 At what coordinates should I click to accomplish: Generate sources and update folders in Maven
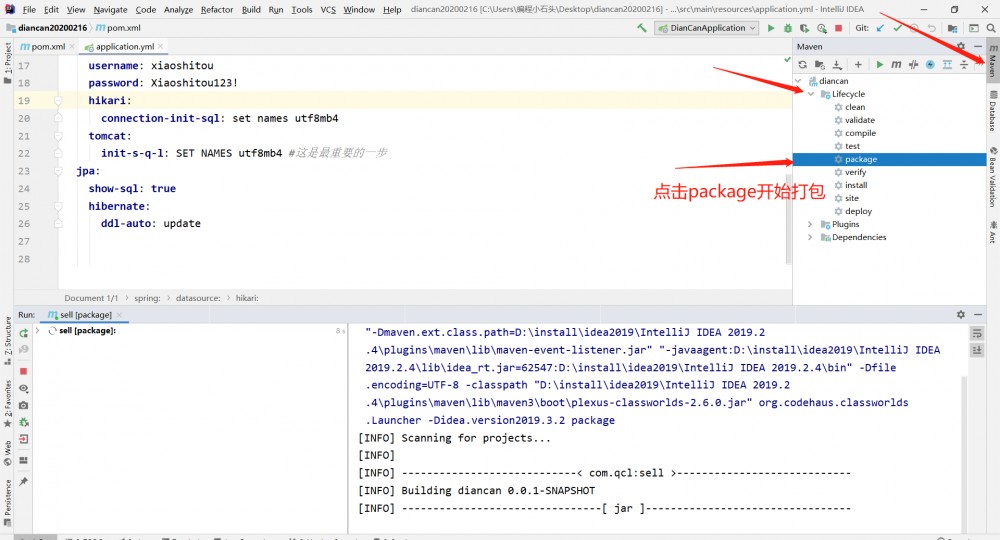tap(820, 64)
